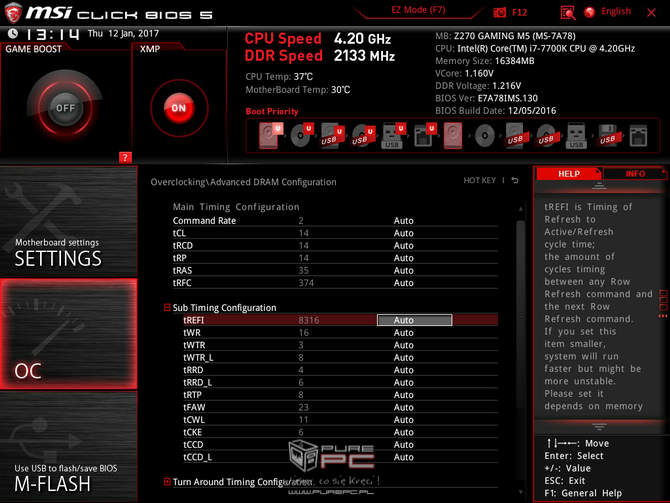Open the Command Rate Auto value
Image resolution: width=670 pixels, height=503 pixels.
[x=403, y=221]
